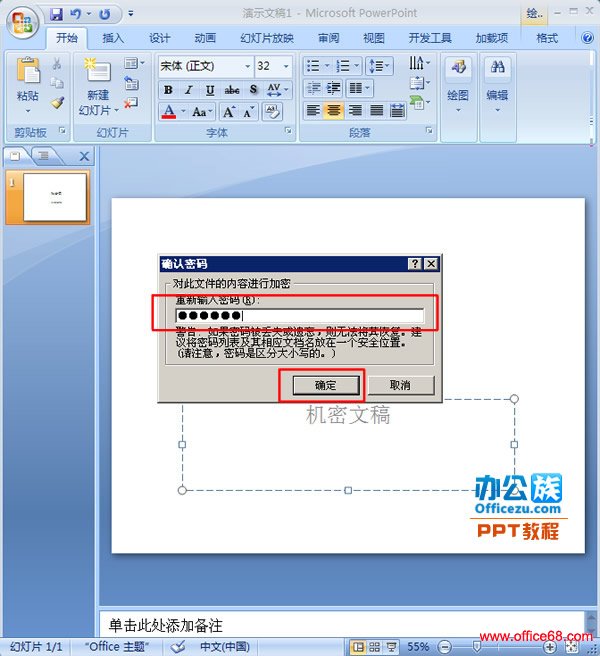Switch to the 插入 ribbon tab
600x656 pixels.
tap(113, 38)
